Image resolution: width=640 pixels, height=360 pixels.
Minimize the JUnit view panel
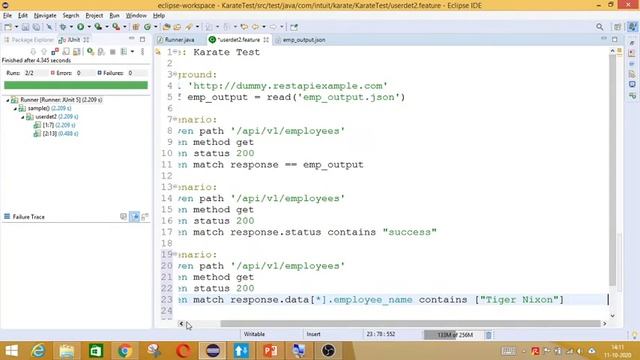131,39
